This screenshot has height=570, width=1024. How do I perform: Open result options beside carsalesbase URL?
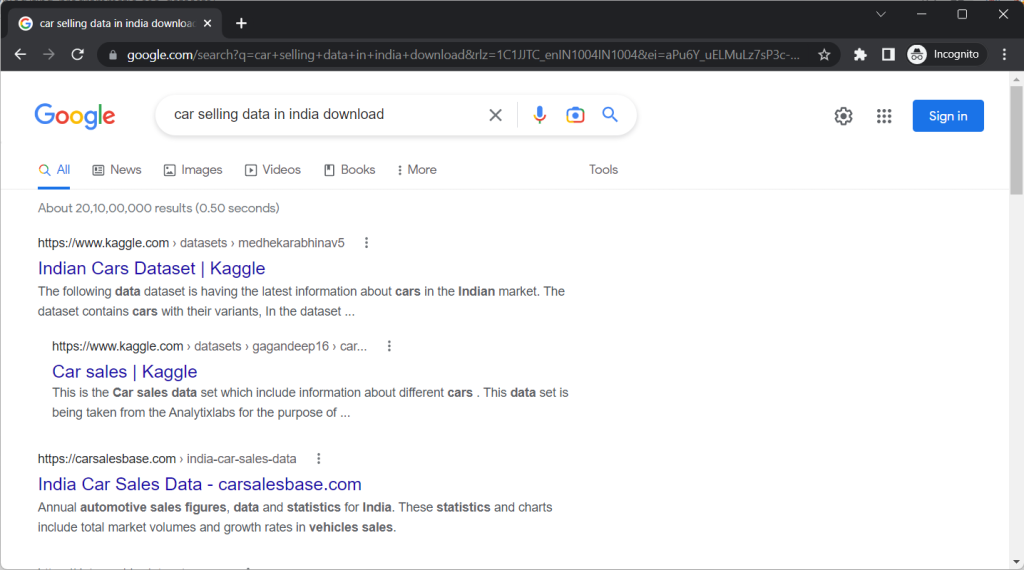tap(319, 459)
